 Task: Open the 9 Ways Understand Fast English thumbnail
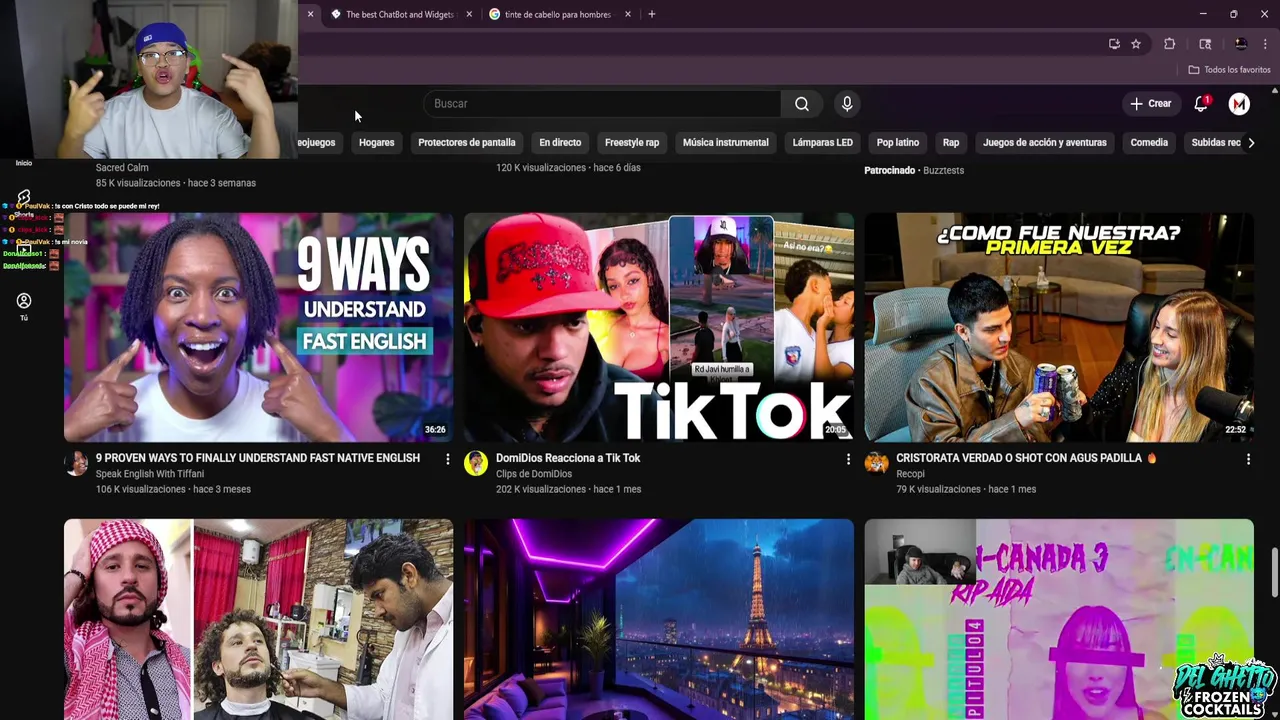pyautogui.click(x=258, y=327)
